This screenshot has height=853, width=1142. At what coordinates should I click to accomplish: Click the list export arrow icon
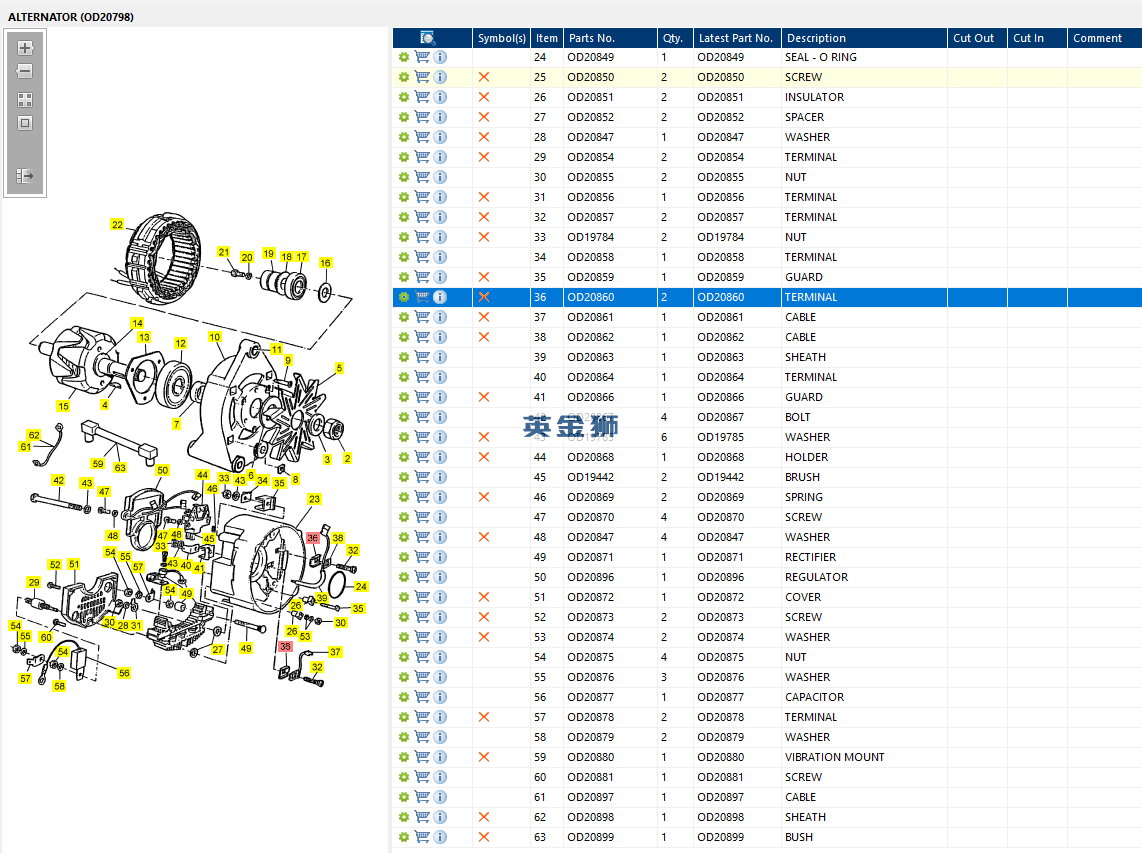click(25, 176)
